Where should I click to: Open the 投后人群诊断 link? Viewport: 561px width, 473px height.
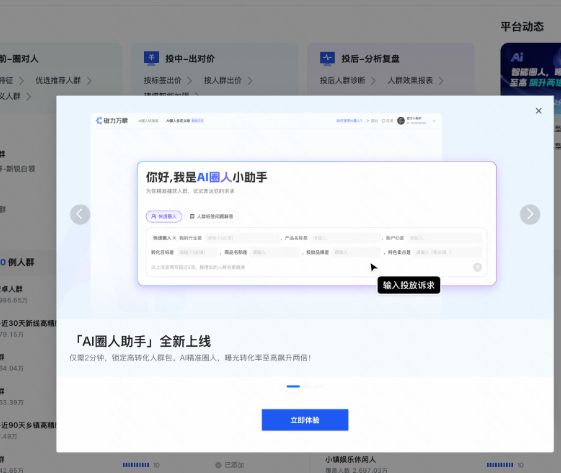342,81
